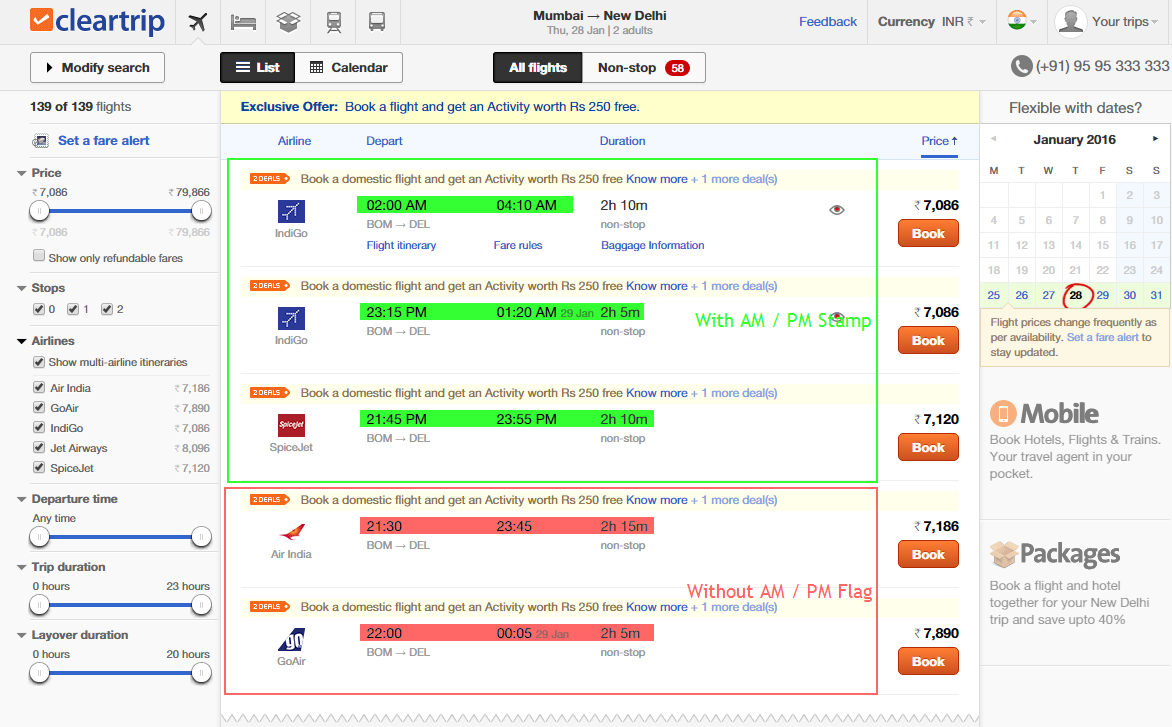The width and height of the screenshot is (1172, 727).
Task: Open the Hotels bed icon
Action: pyautogui.click(x=243, y=22)
